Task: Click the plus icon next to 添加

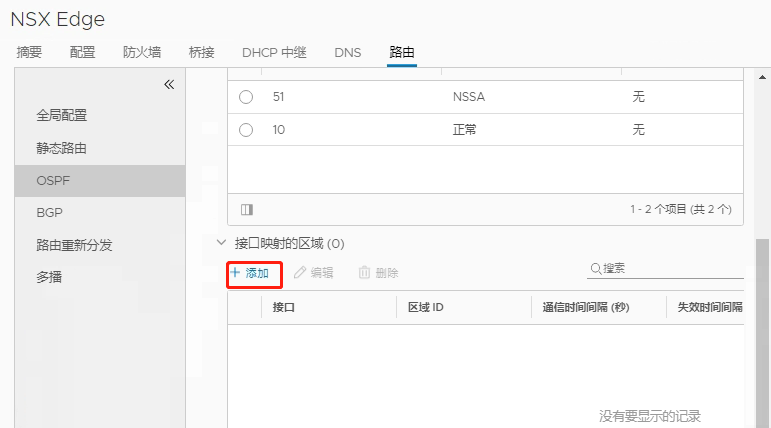Action: point(235,273)
